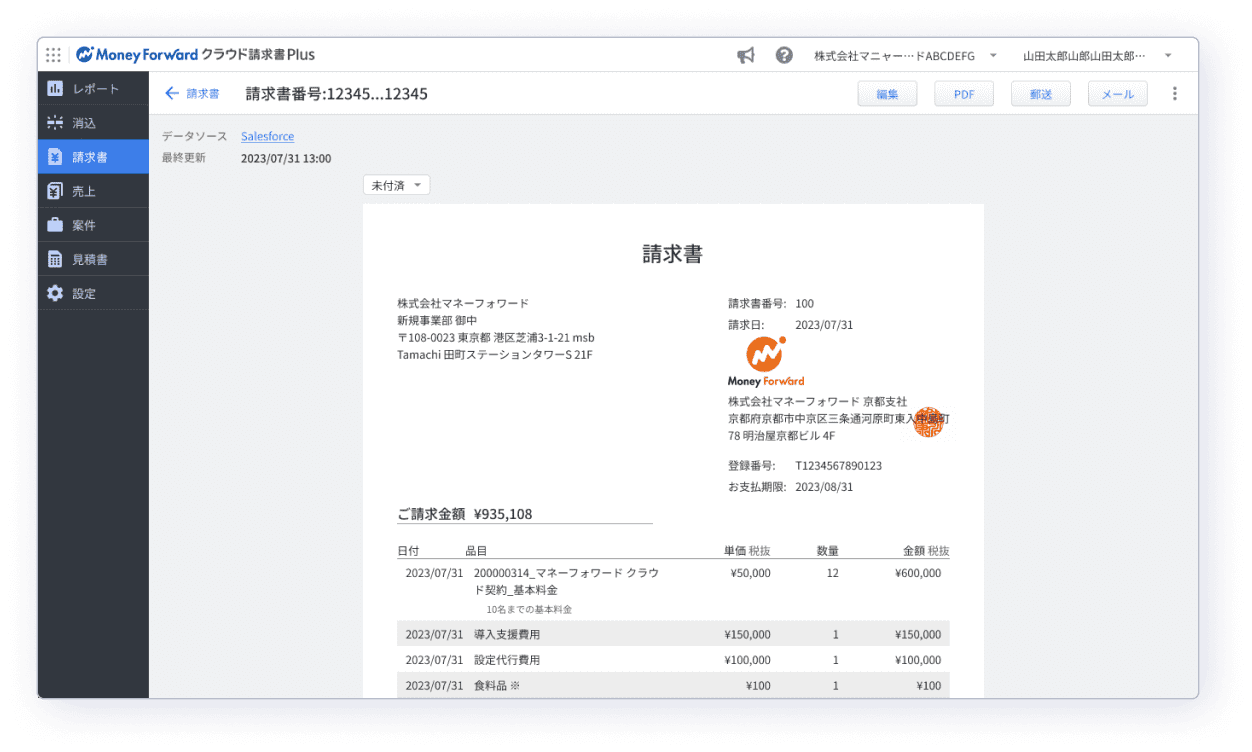Click the announcements megaphone icon
This screenshot has height=752, width=1252.
[745, 55]
